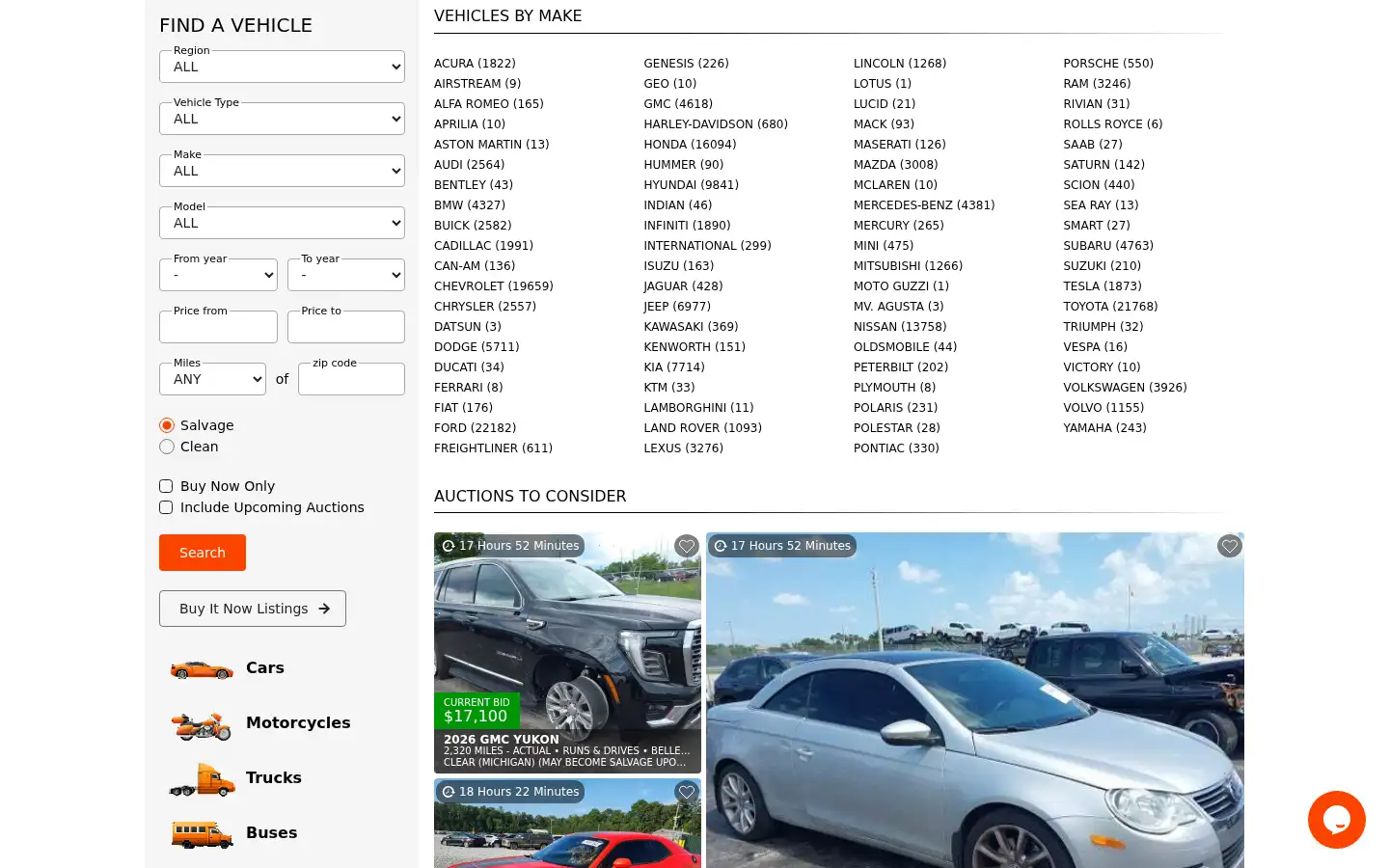The image size is (1389, 868).
Task: Browse MERCEDES-BENZ (4381) vehicles
Action: coord(924,205)
